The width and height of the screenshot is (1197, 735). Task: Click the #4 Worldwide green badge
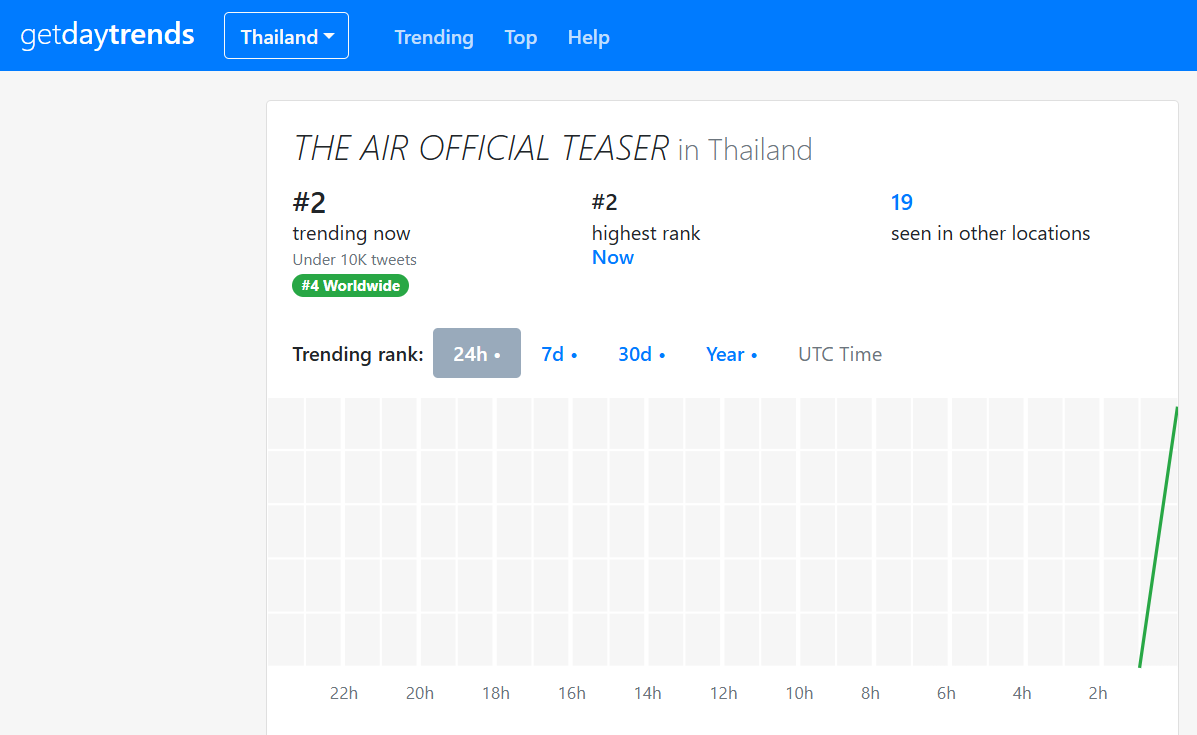350,285
